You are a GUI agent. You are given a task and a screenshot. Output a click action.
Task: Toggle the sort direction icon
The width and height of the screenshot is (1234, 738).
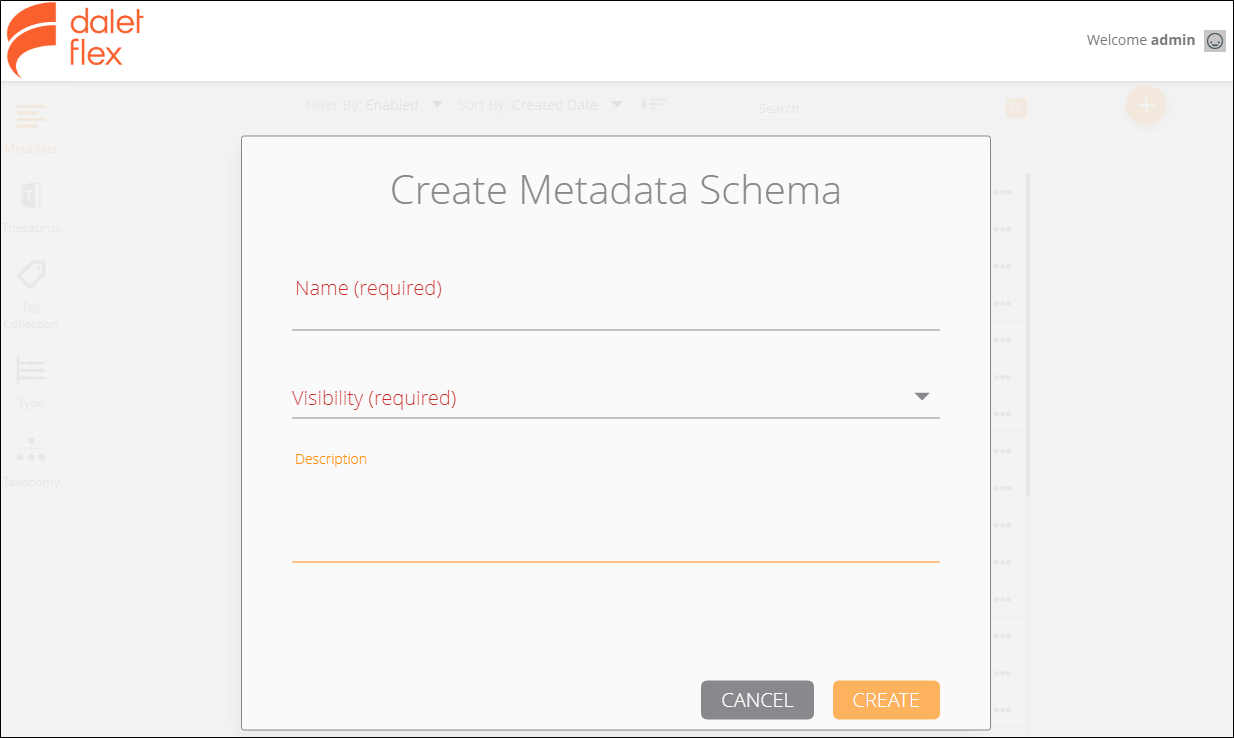pos(653,104)
